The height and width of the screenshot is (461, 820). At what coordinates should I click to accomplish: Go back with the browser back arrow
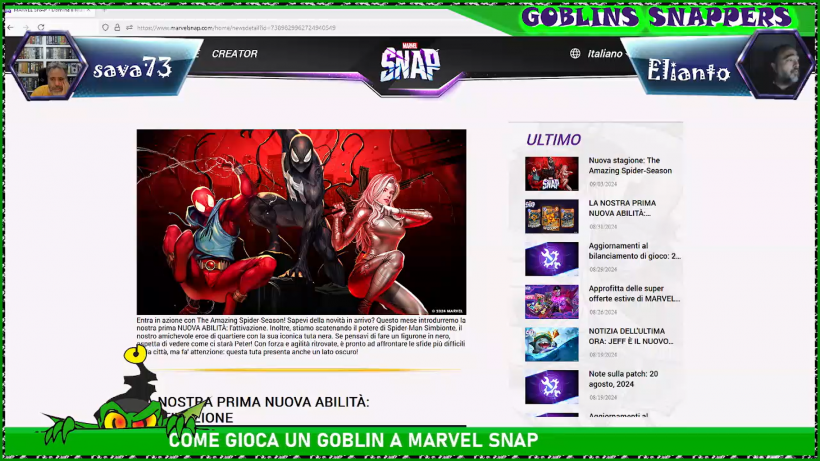pos(11,27)
